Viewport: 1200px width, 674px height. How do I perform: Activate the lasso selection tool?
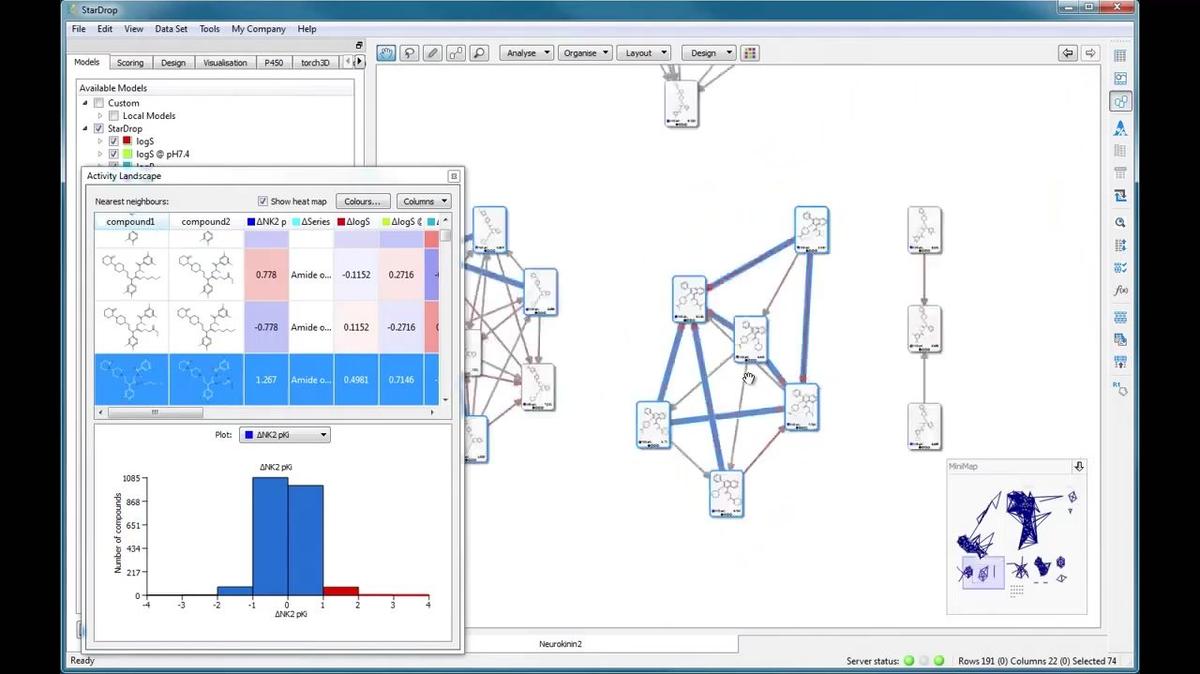point(407,52)
